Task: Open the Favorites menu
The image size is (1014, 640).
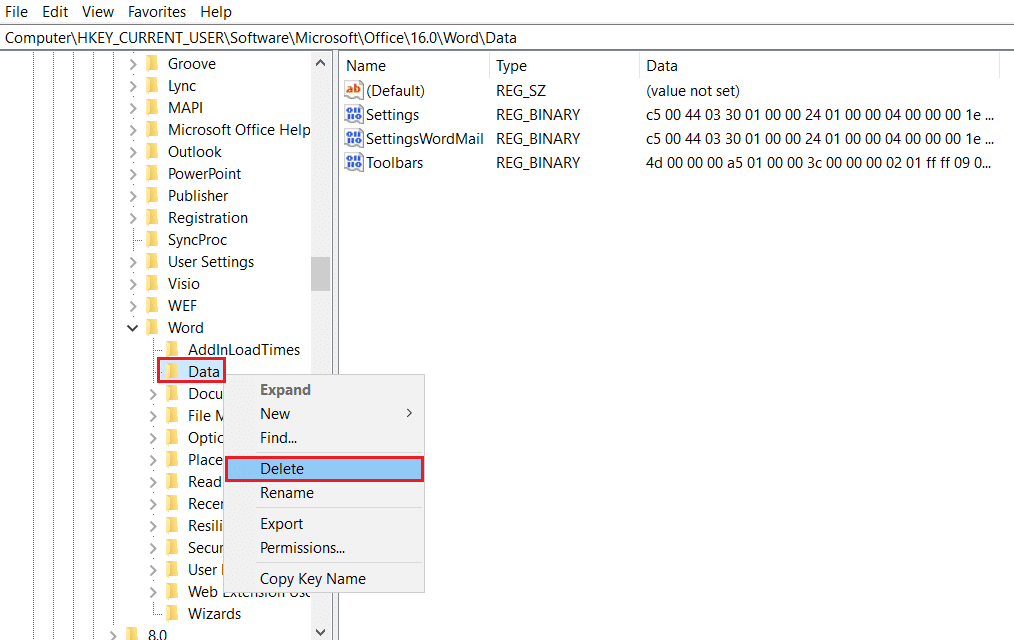Action: click(156, 12)
